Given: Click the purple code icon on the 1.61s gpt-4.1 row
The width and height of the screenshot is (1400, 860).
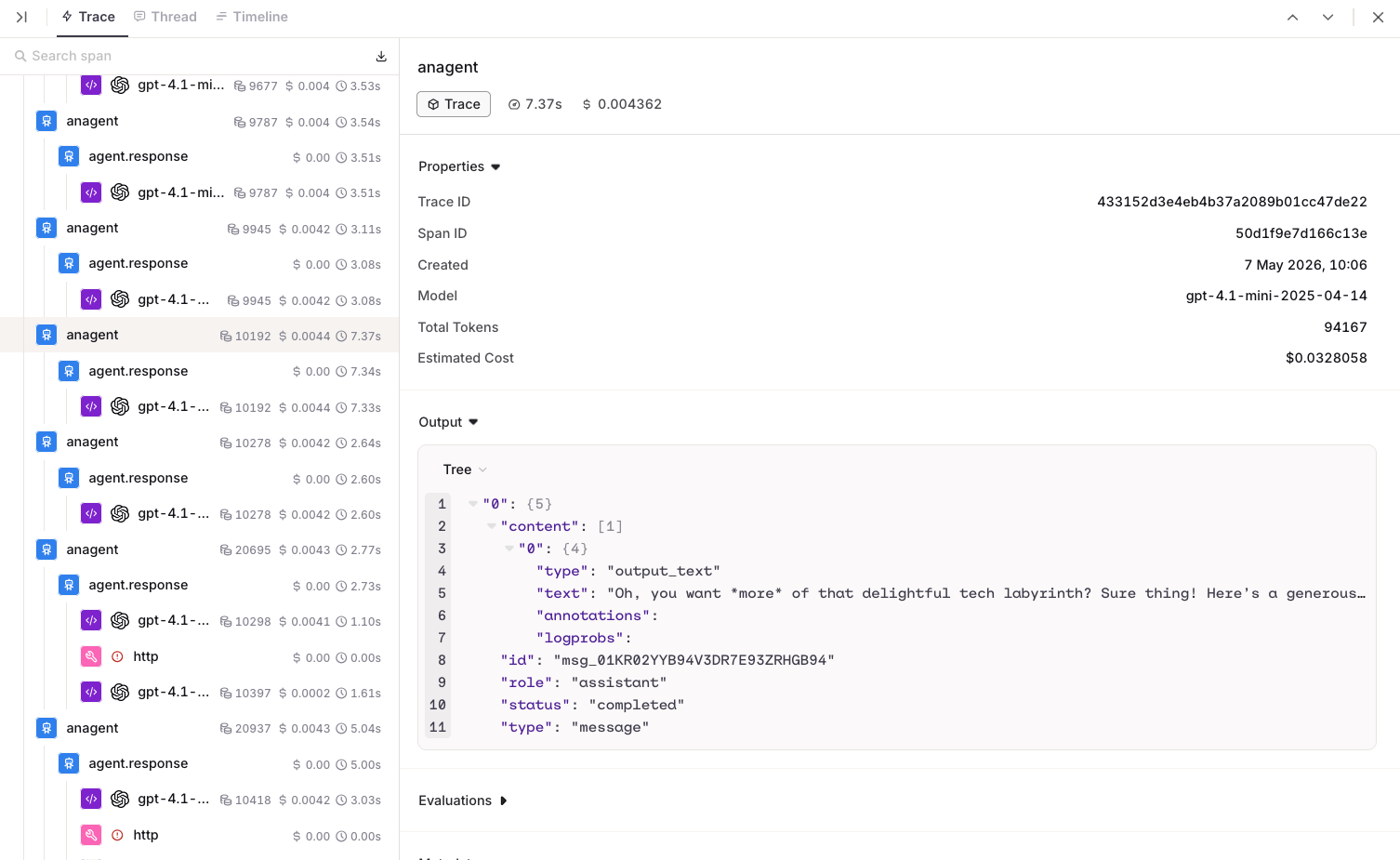Looking at the screenshot, I should pos(91,692).
